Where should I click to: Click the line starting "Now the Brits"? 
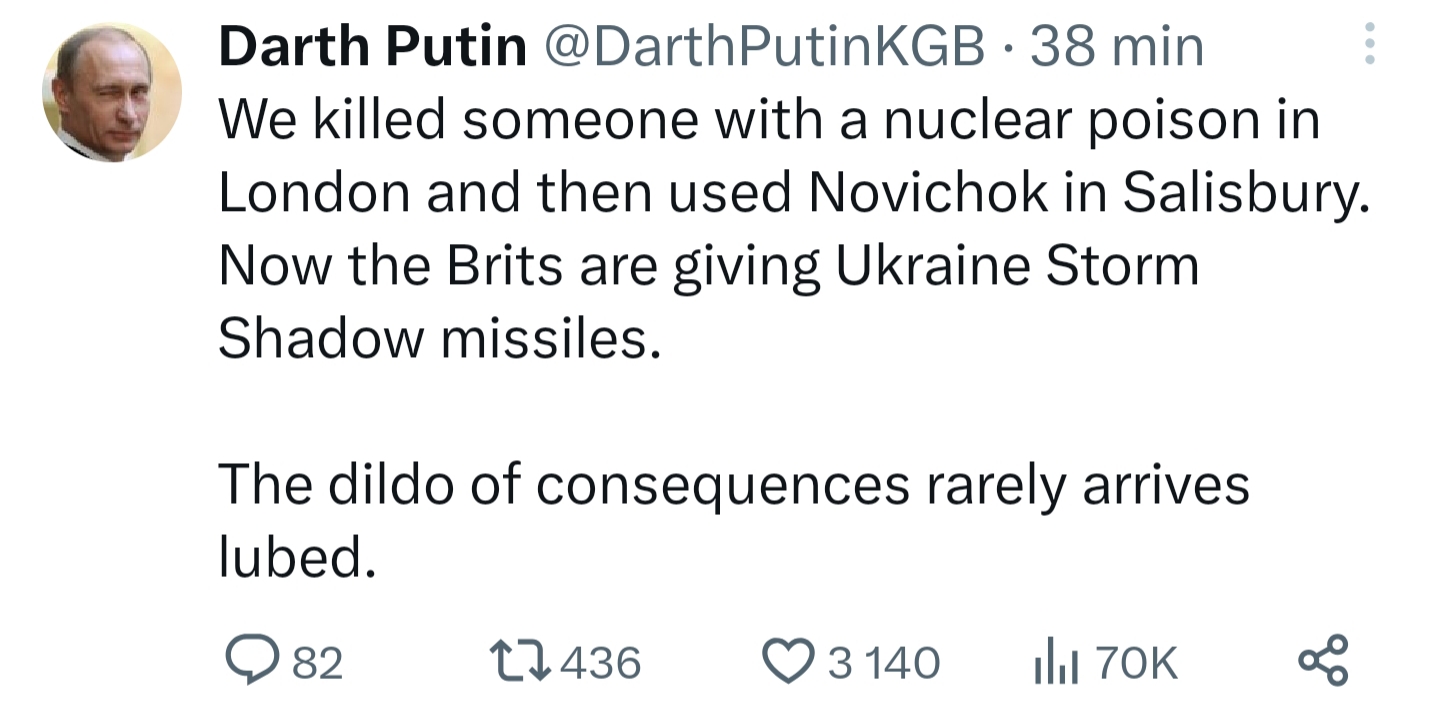click(x=708, y=267)
